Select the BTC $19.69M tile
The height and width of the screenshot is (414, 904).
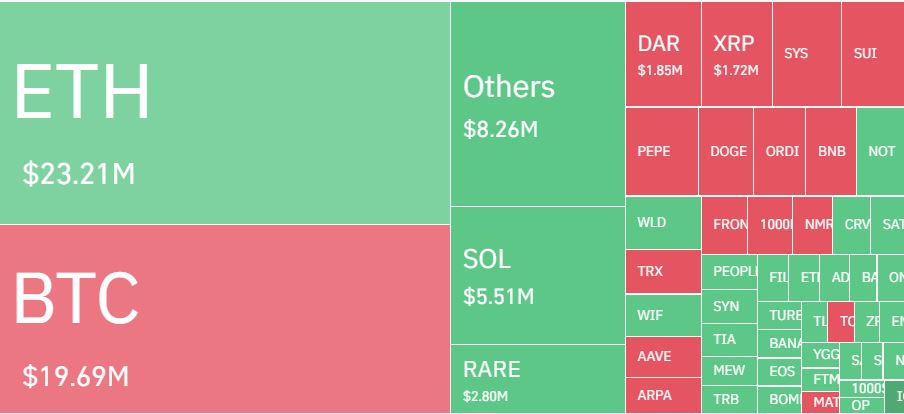pyautogui.click(x=224, y=318)
